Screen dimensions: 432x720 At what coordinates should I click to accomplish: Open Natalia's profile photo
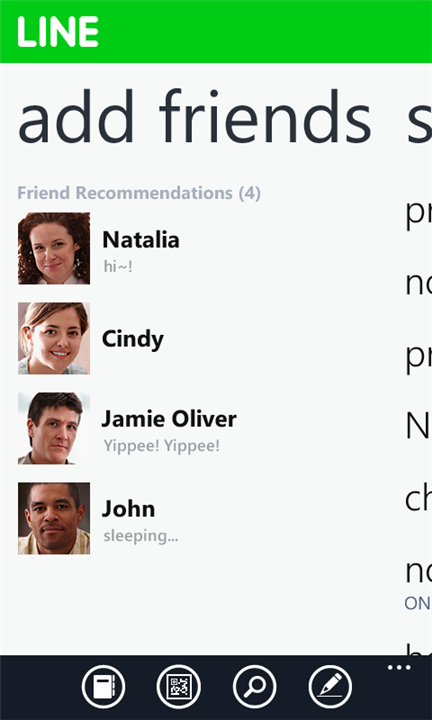click(54, 248)
